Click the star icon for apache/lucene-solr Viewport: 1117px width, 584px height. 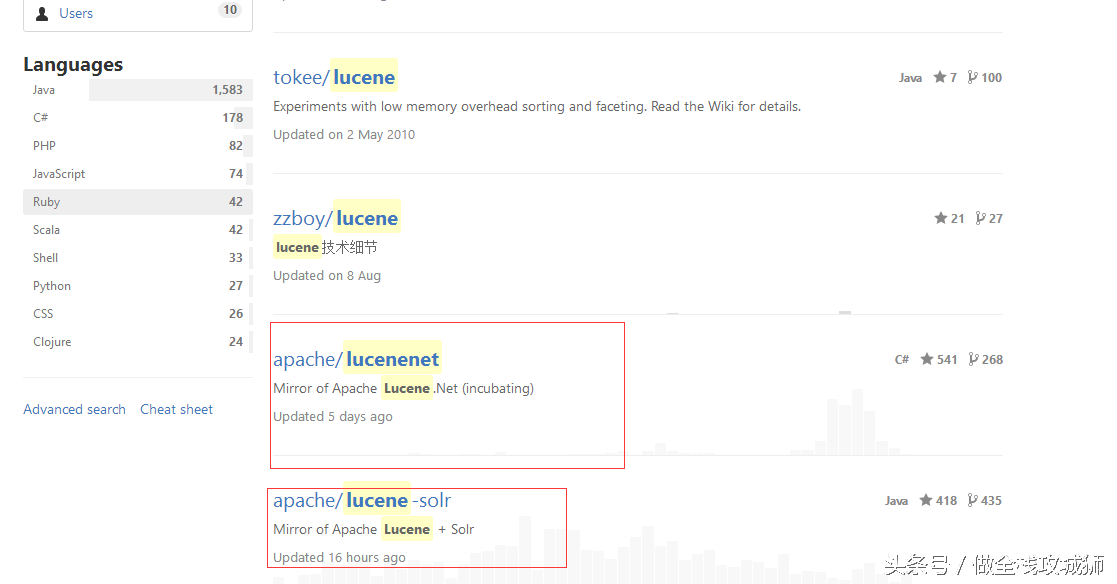pos(926,500)
